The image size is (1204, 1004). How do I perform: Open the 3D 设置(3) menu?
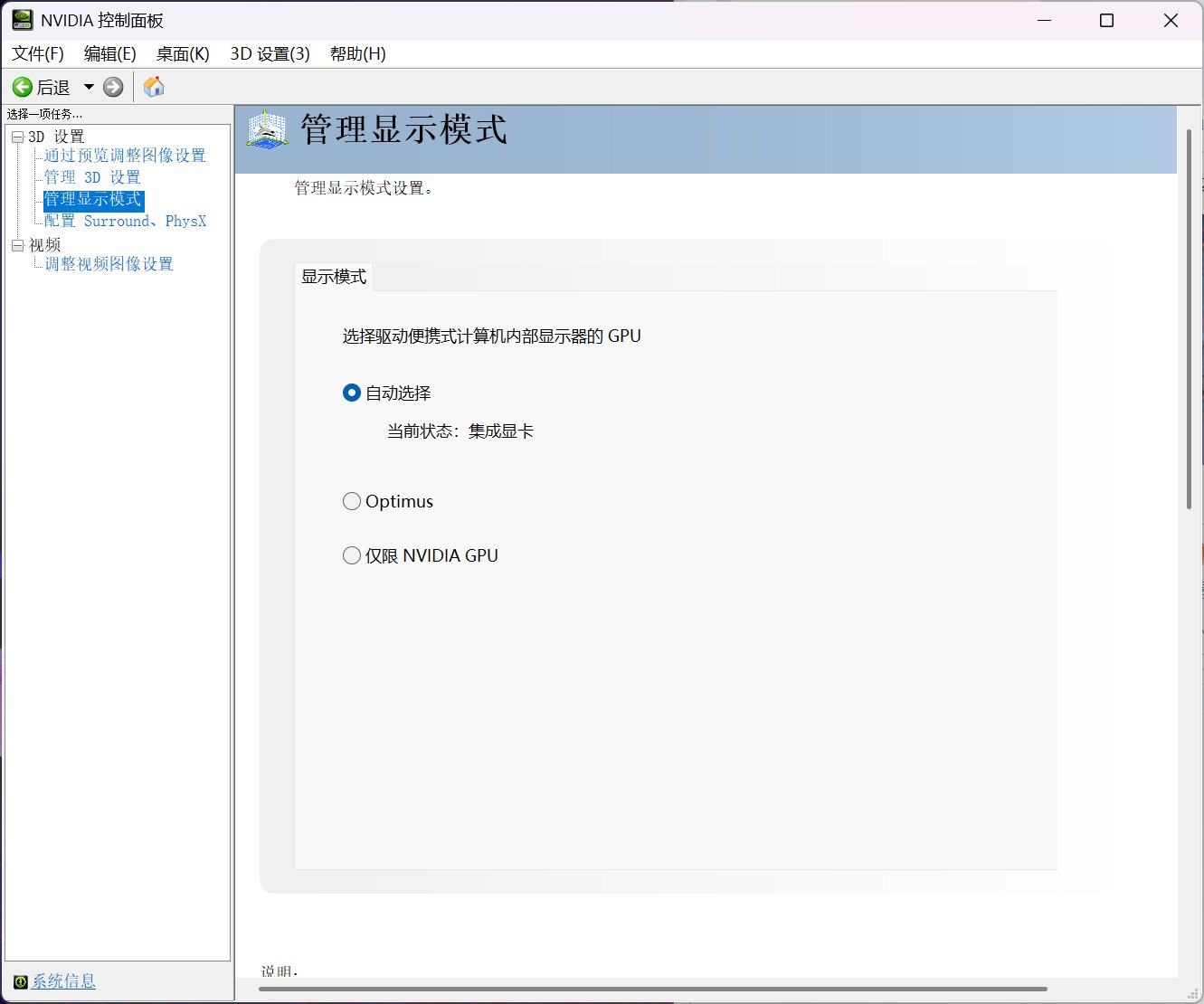pos(270,54)
